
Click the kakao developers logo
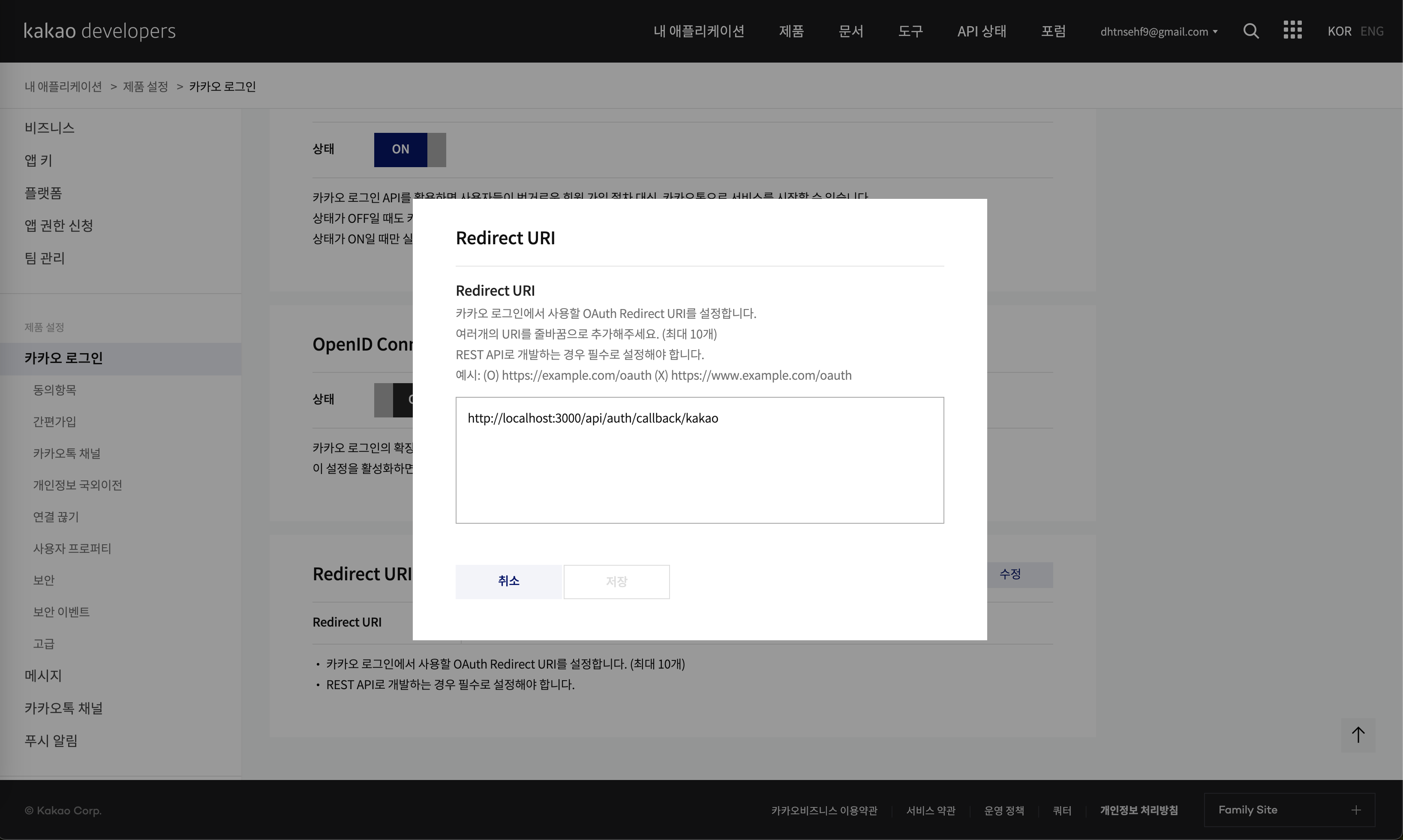click(99, 30)
